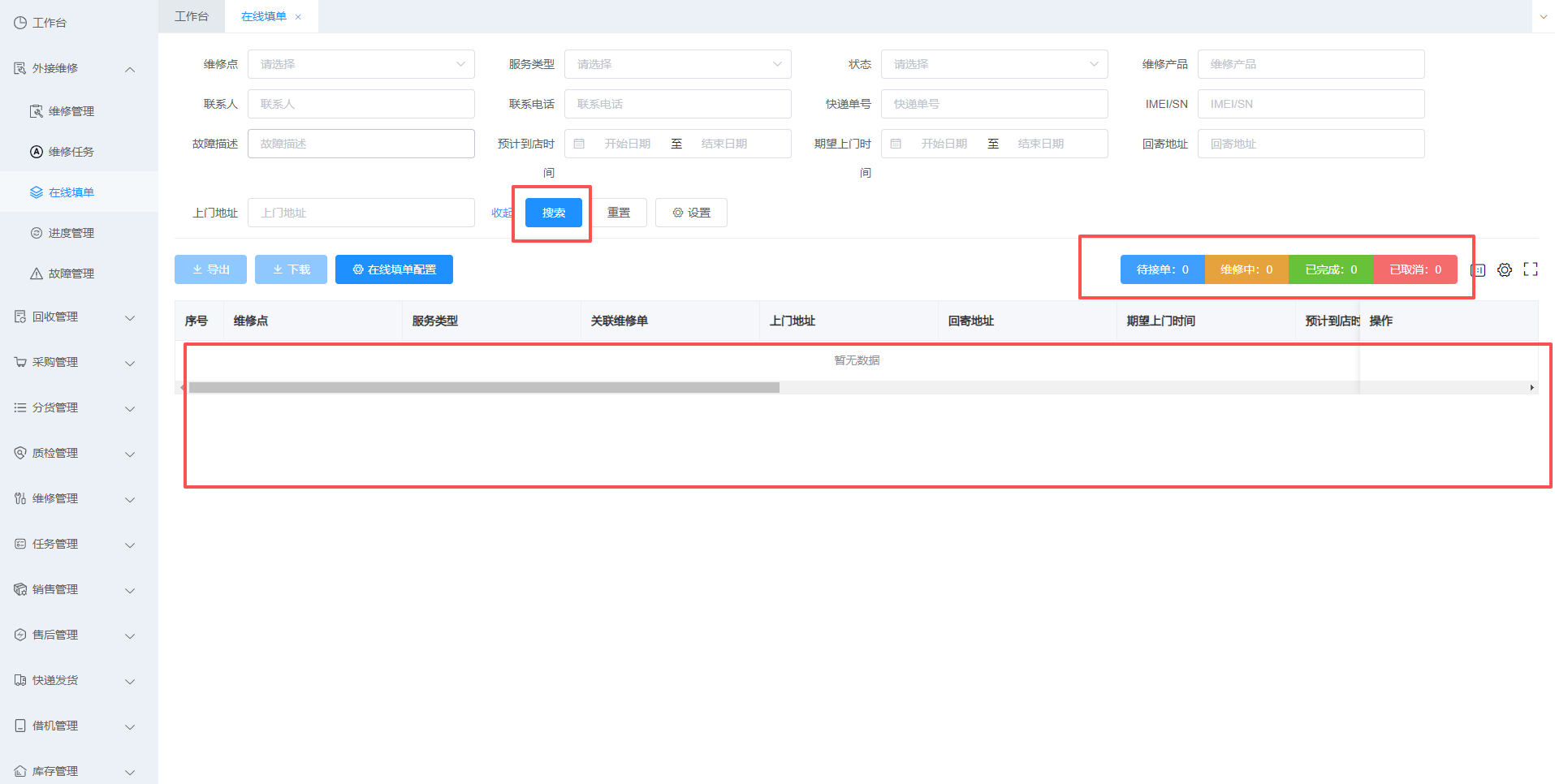The image size is (1555, 784).
Task: Open the 维修点 dropdown
Action: point(361,64)
